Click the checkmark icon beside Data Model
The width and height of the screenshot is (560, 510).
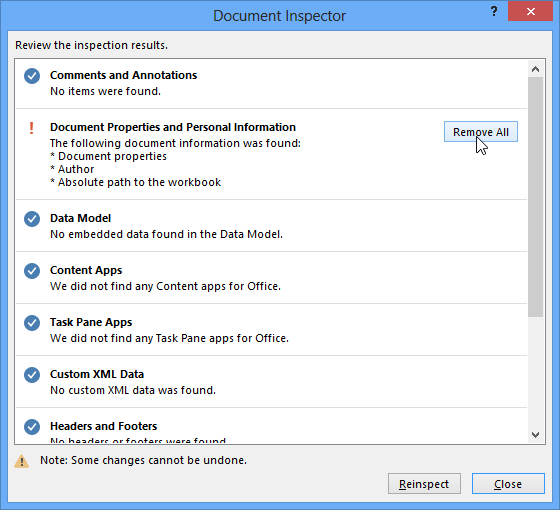[32, 219]
